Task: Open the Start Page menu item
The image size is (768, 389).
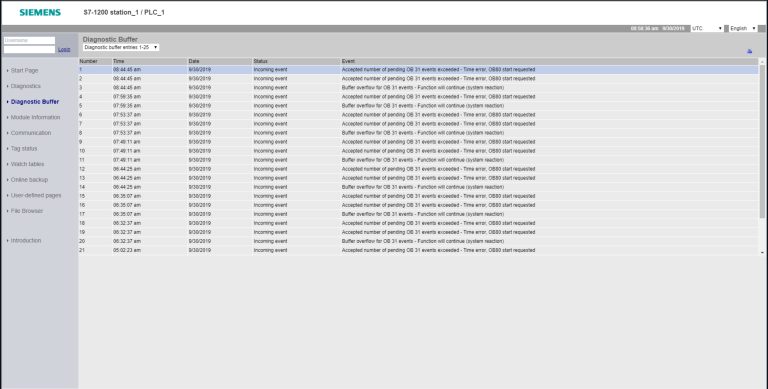Action: [x=24, y=71]
